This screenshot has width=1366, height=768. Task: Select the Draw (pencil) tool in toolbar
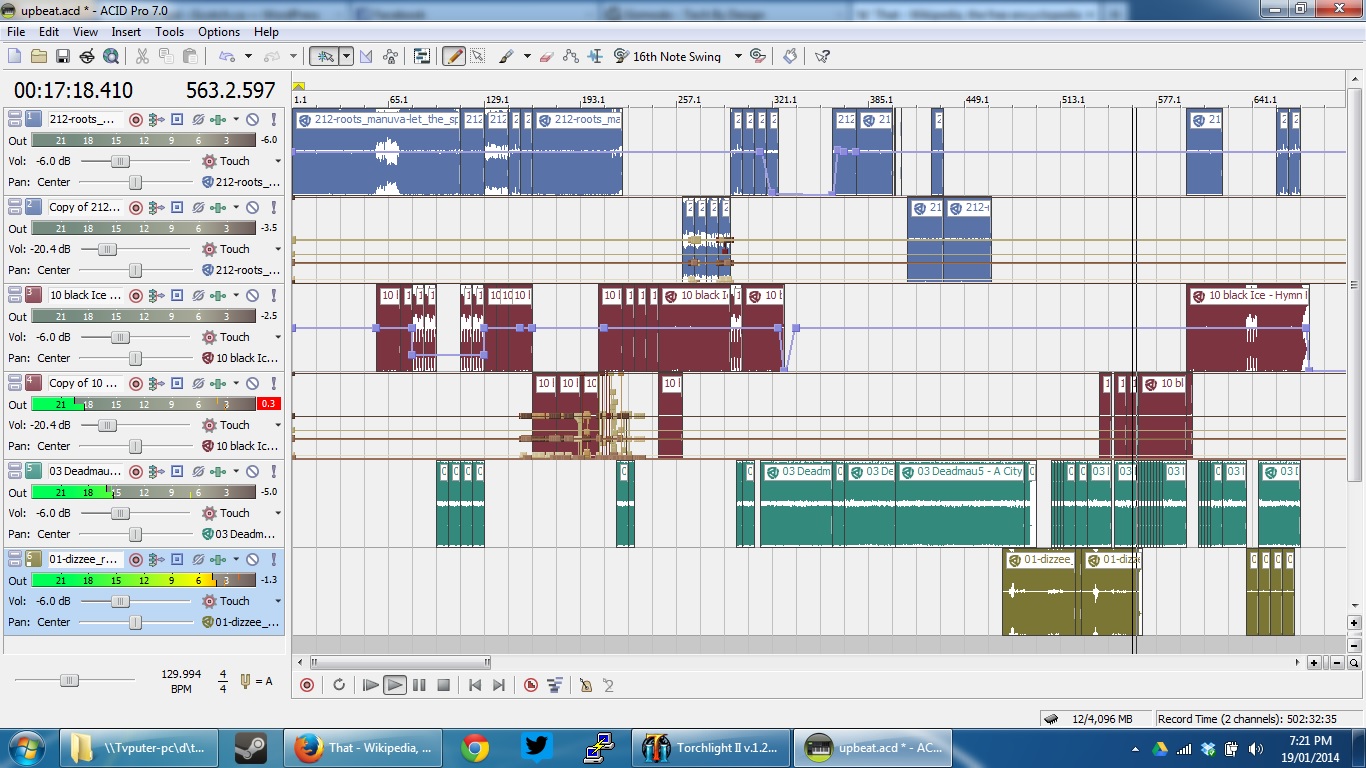tap(454, 57)
